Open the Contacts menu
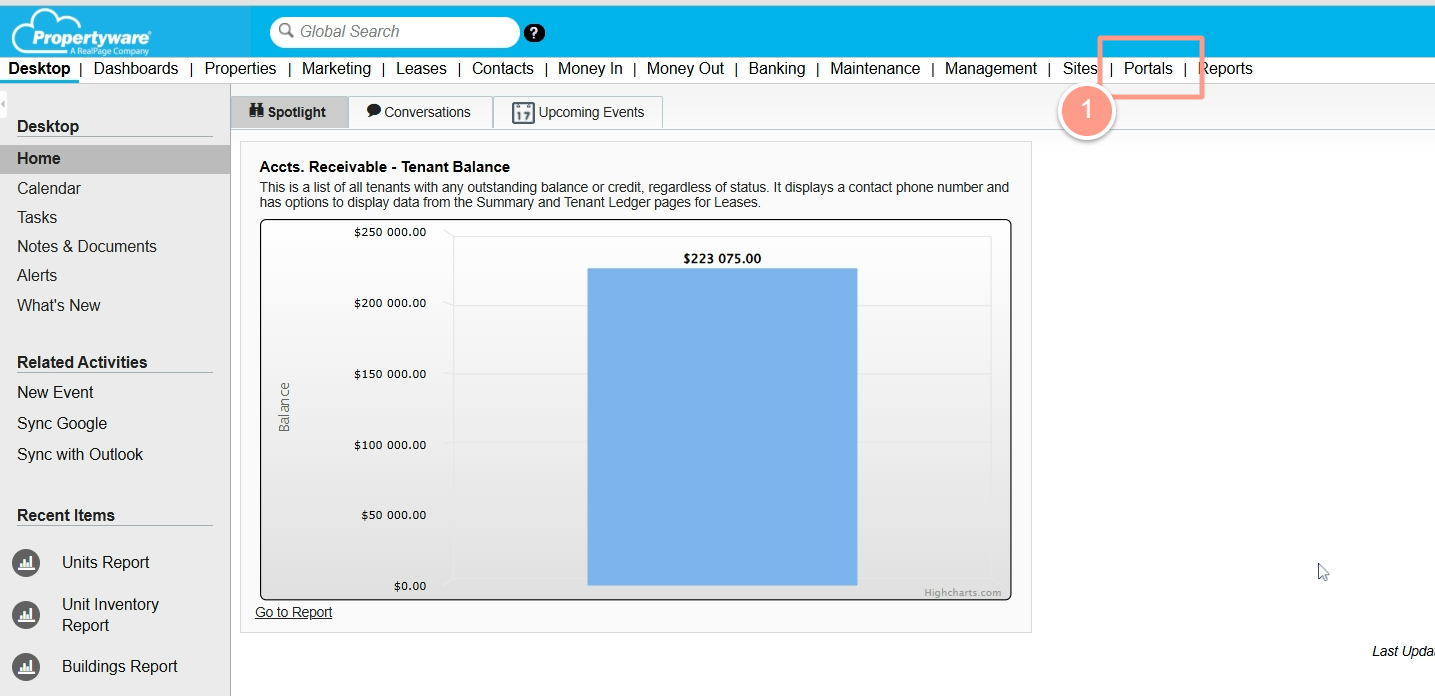 [x=503, y=69]
